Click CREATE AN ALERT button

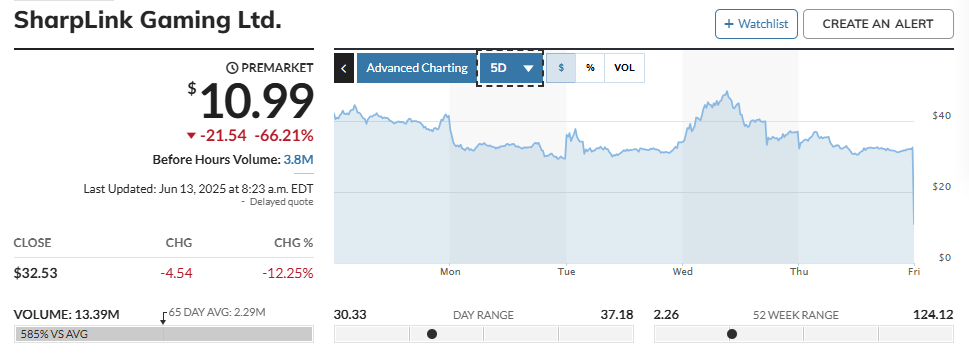click(878, 24)
